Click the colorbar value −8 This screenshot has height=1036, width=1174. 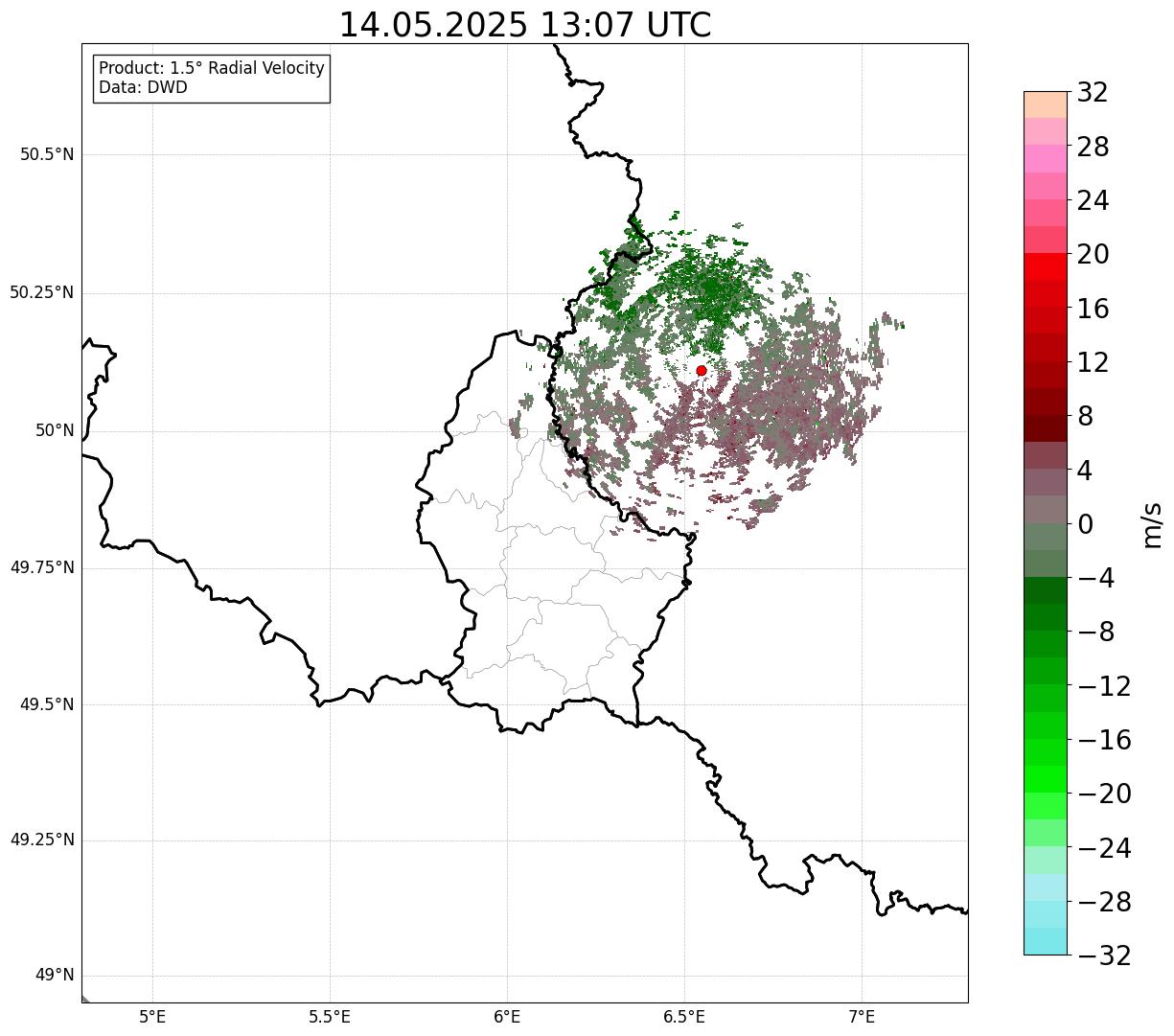tap(1095, 633)
